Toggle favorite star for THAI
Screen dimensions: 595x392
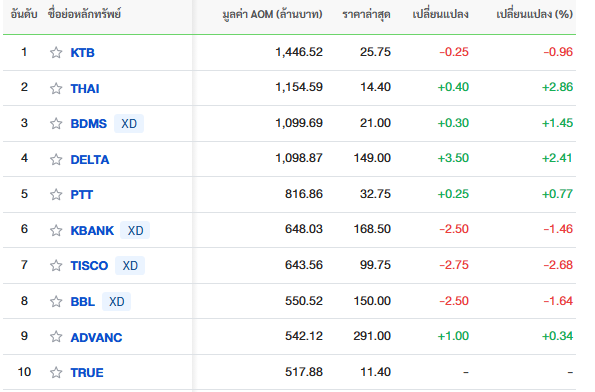[56, 88]
